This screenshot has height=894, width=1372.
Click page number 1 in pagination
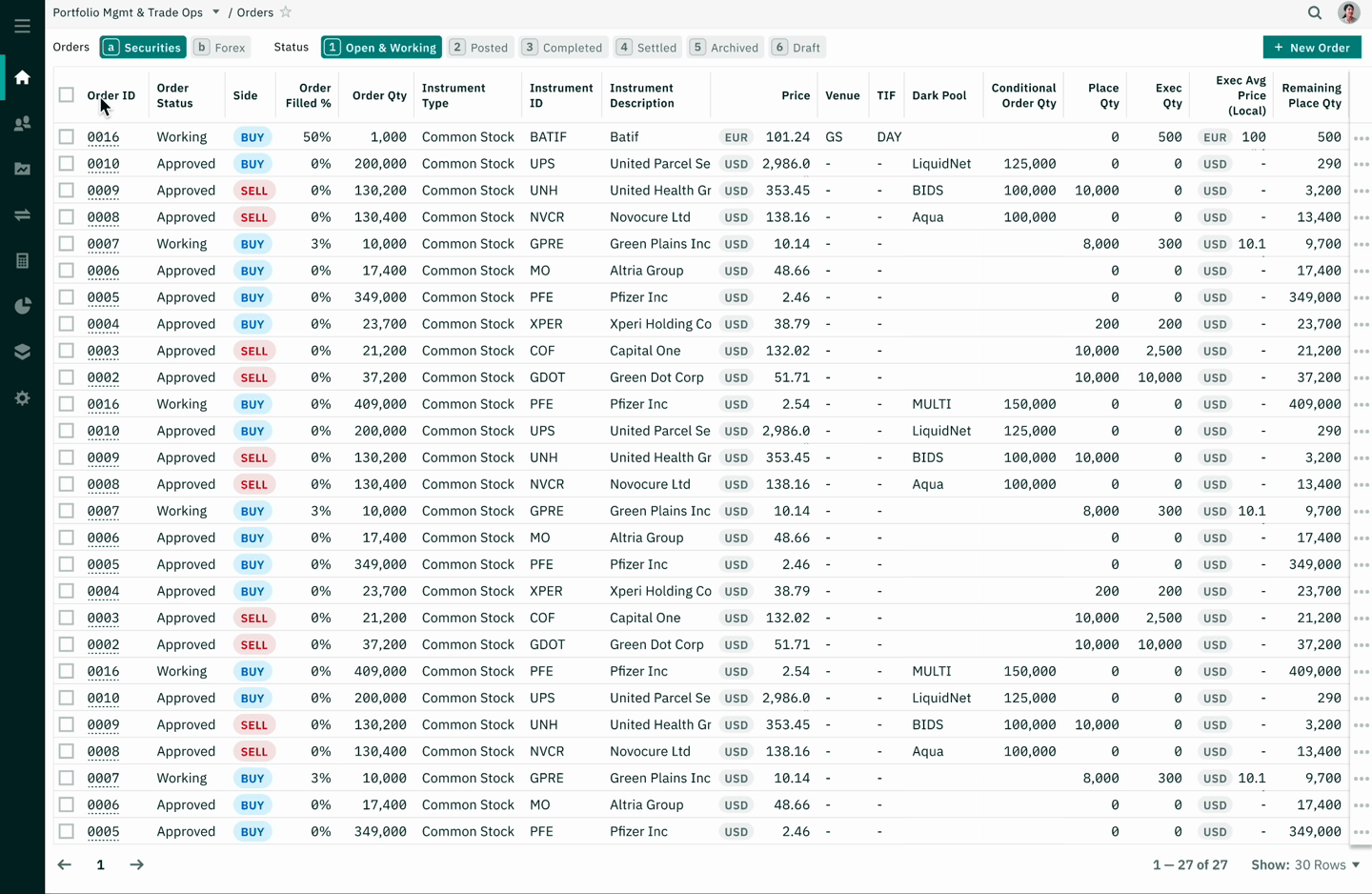point(100,864)
